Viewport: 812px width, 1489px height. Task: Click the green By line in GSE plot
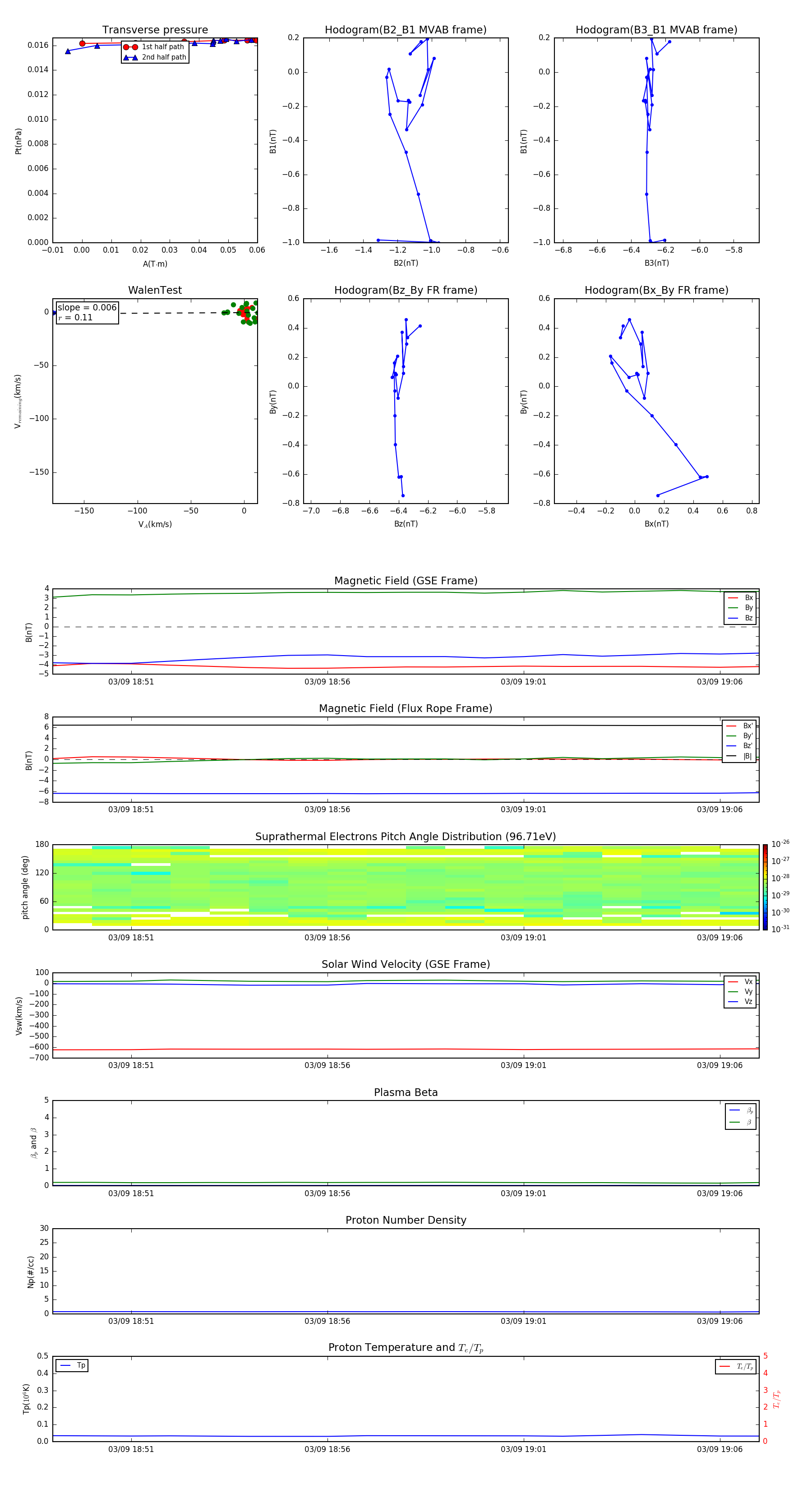(406, 592)
